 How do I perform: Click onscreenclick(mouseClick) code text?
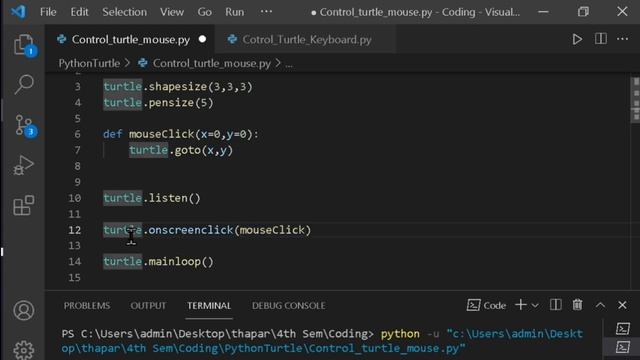click(x=229, y=230)
